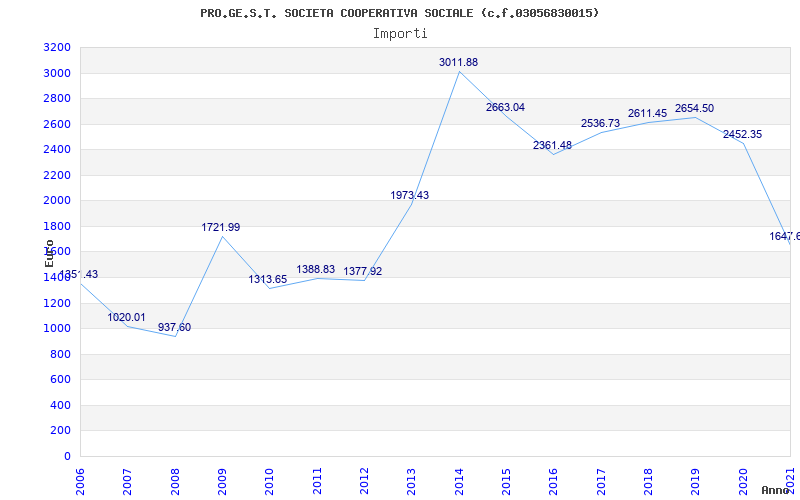Click the 800 y-axis tick label
The width and height of the screenshot is (800, 500).
click(61, 354)
